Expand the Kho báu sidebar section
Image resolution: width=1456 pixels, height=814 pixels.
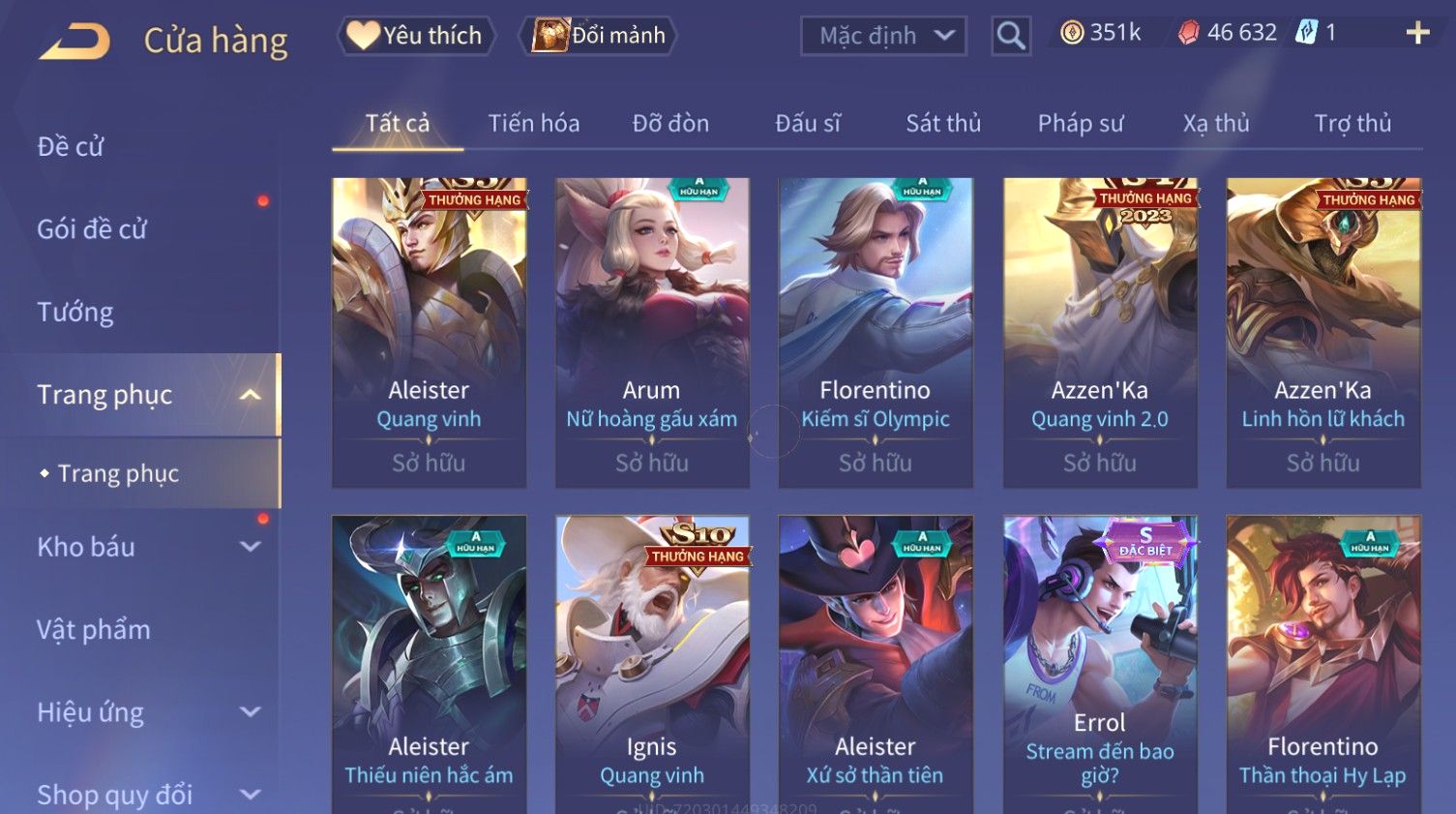[x=251, y=547]
